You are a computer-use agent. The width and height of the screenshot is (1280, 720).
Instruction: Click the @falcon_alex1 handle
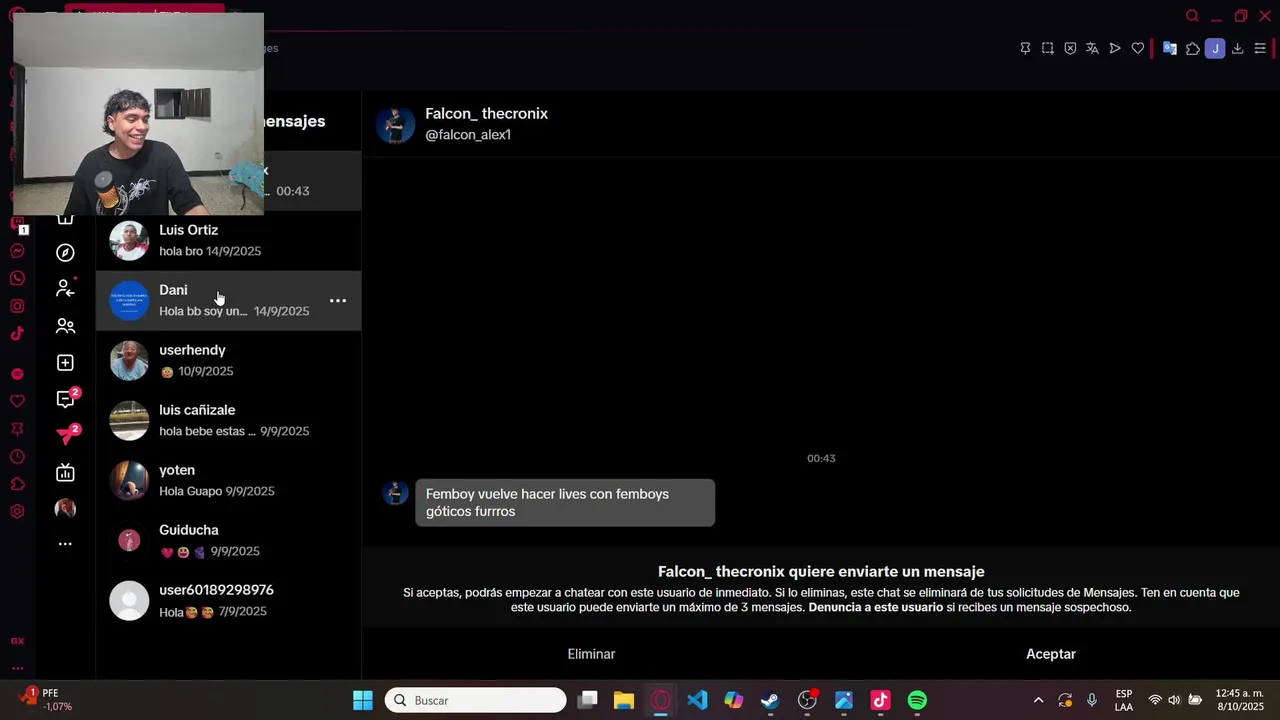[x=468, y=135]
